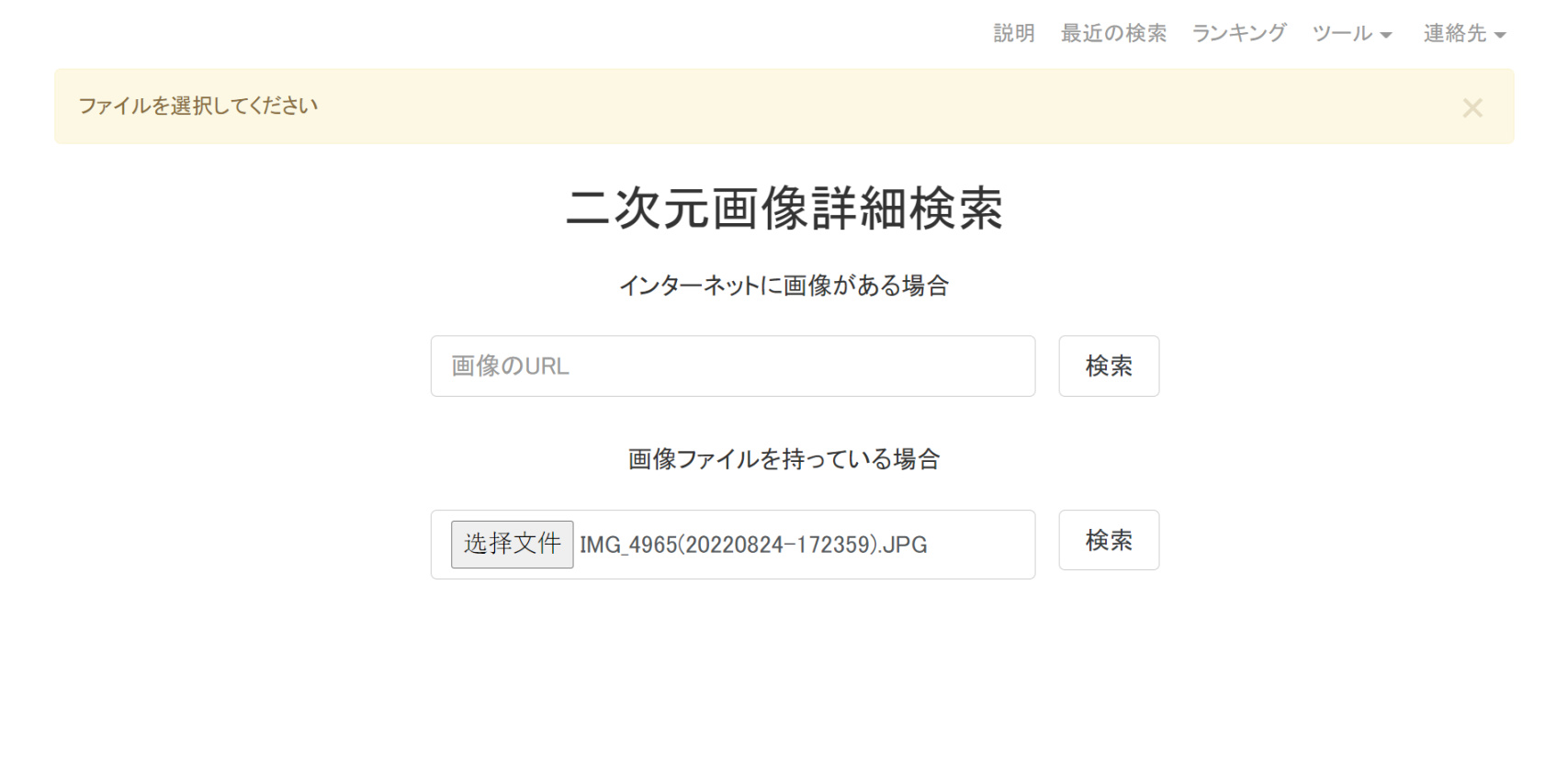Screen dimensions: 1568x776
Task: Dismiss the yellow alert with the X
Action: click(1472, 108)
